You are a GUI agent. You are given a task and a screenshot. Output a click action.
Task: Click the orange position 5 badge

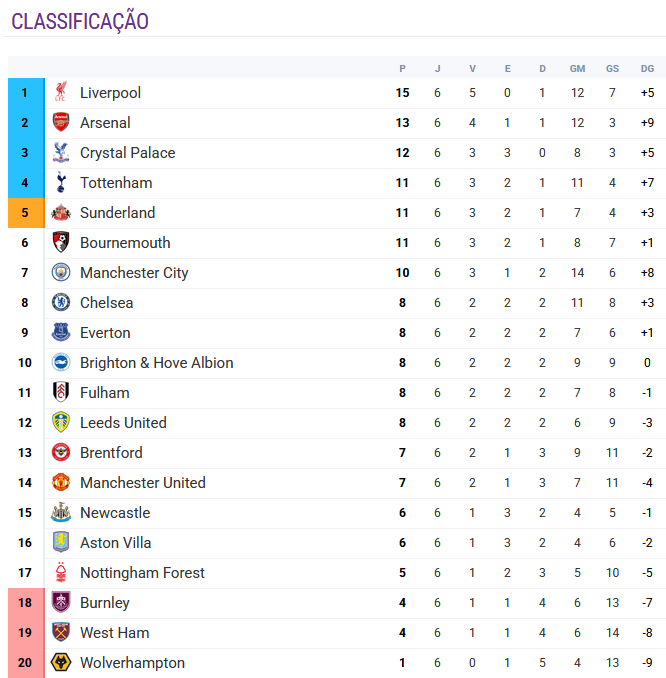click(25, 213)
